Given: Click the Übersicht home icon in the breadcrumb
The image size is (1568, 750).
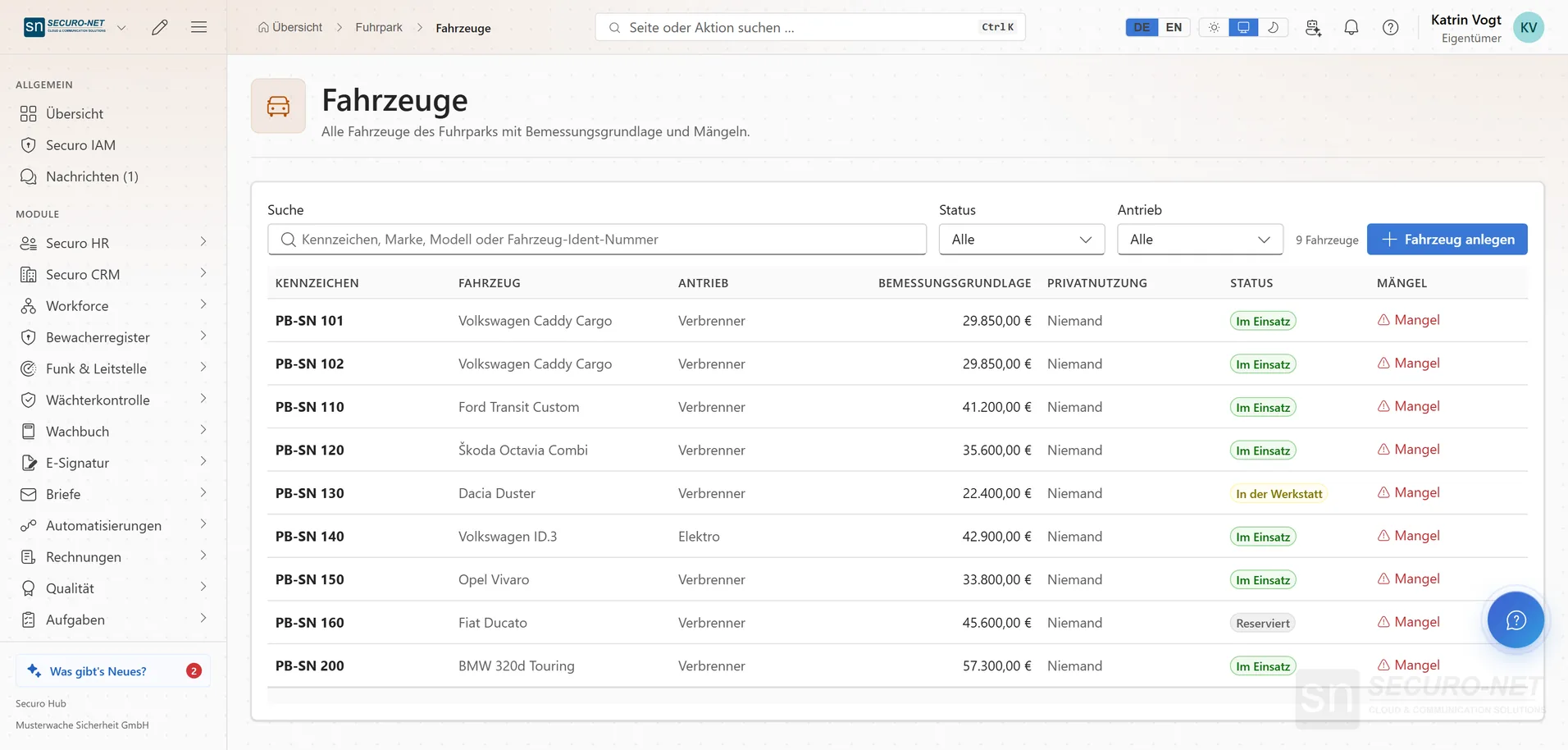Looking at the screenshot, I should click(263, 27).
